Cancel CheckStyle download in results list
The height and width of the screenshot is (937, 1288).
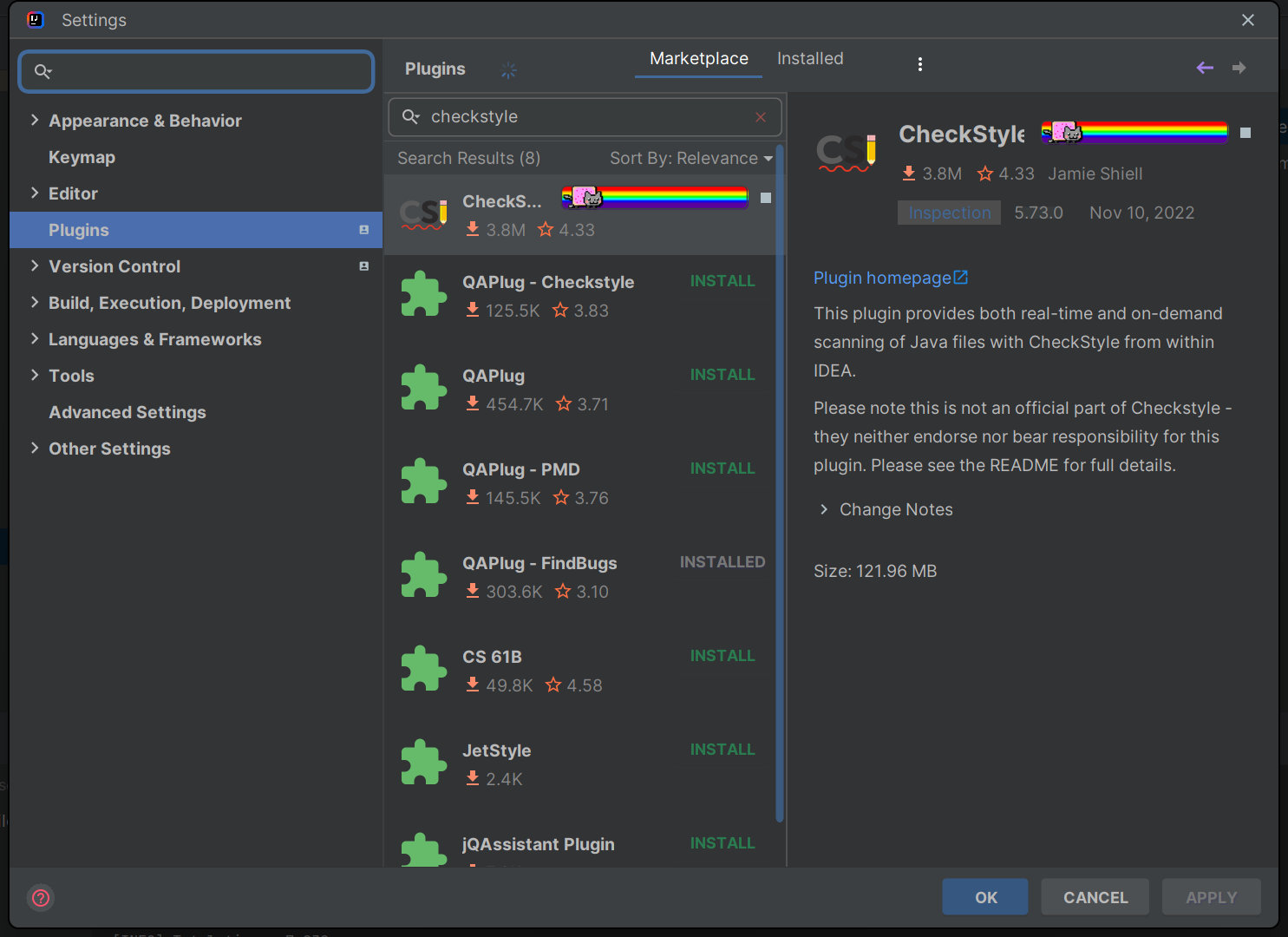pos(765,198)
